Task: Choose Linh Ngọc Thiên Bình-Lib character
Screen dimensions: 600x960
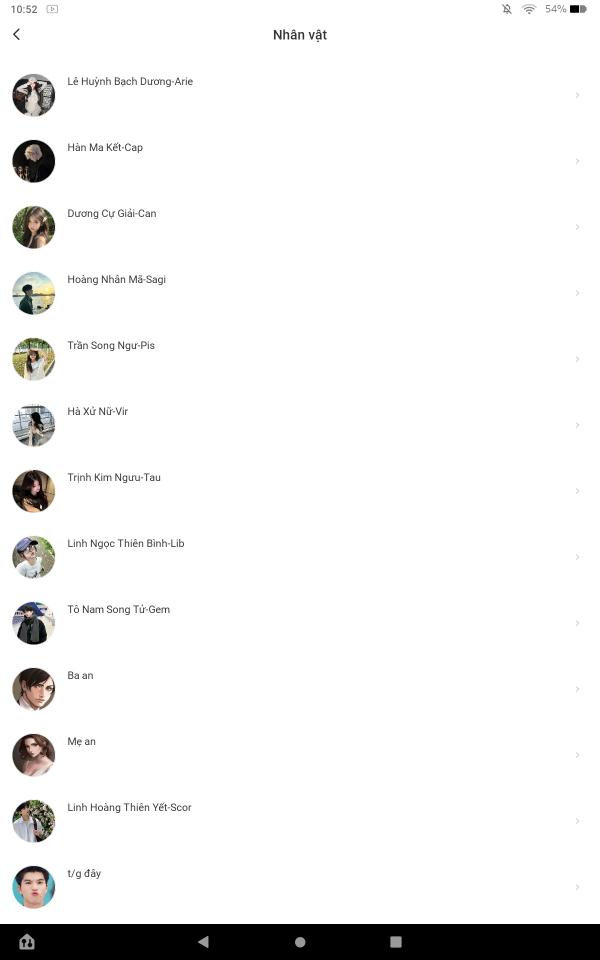Action: click(x=300, y=557)
